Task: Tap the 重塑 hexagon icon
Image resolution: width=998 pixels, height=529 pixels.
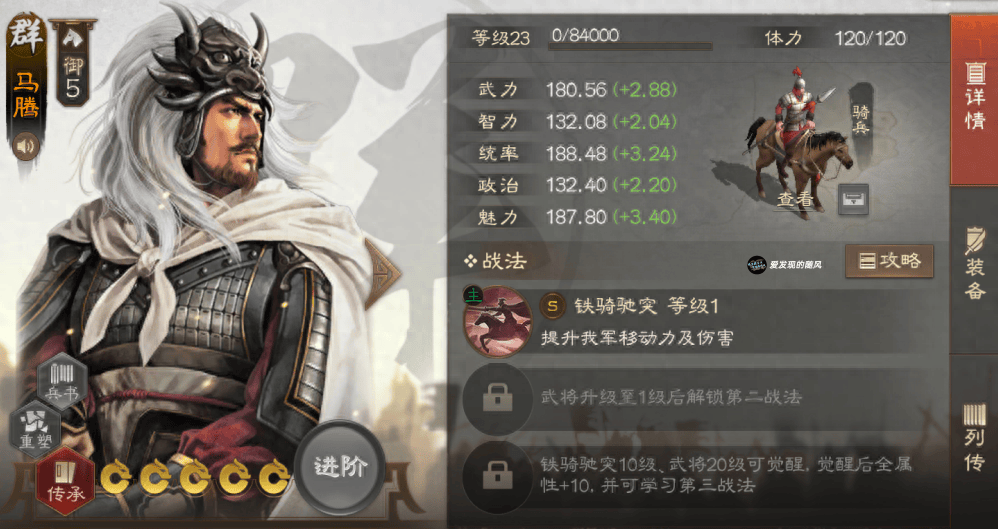Action: 36,430
